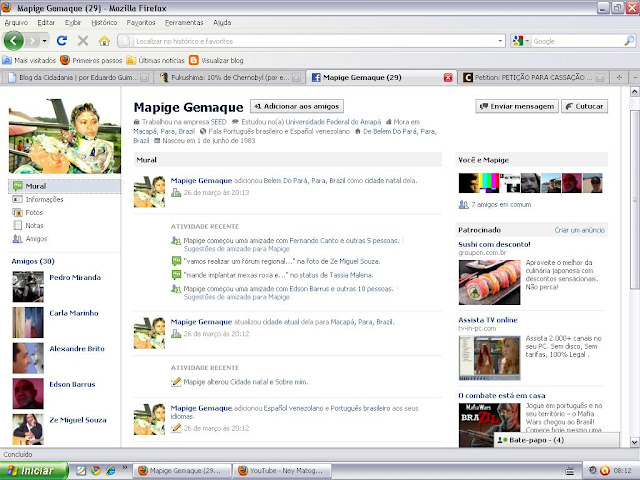Click the Visualizar blog bookmark
Viewport: 640px width, 480px height.
coord(216,60)
